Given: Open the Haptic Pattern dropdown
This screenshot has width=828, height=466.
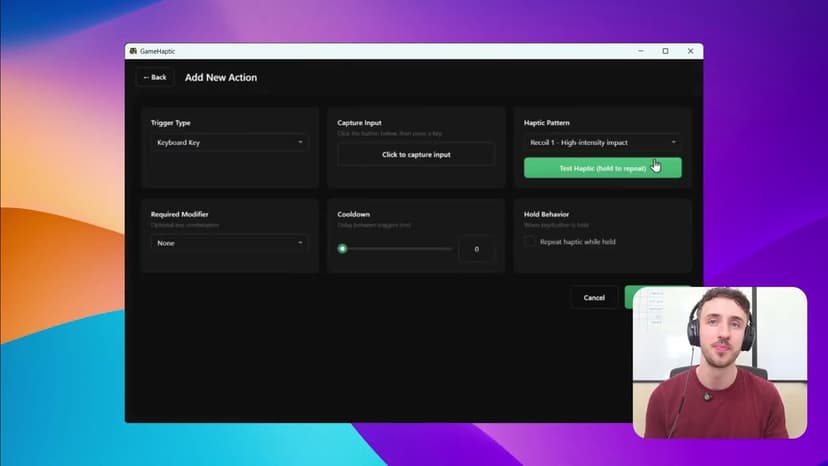Looking at the screenshot, I should point(603,142).
